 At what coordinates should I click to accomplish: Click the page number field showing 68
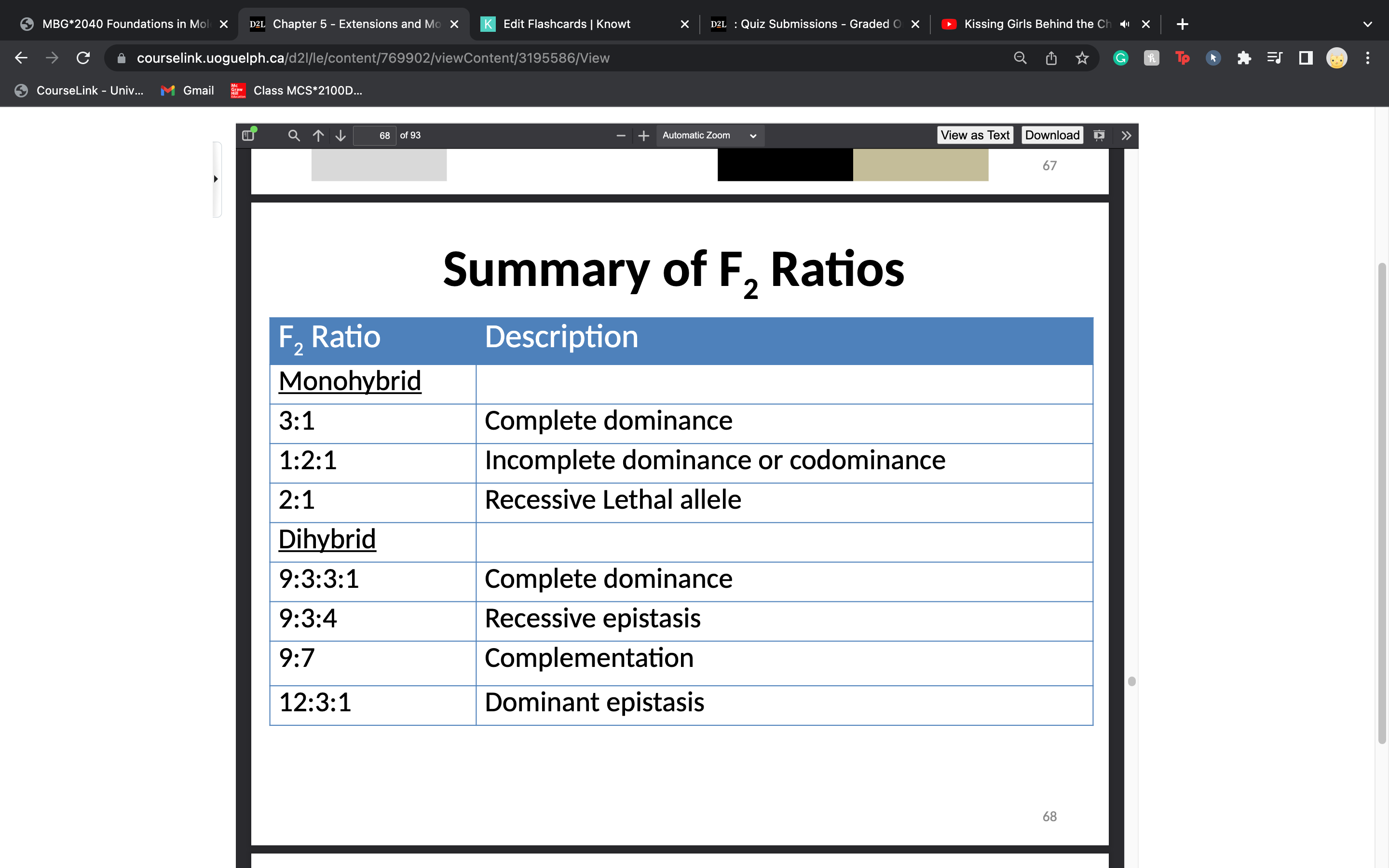[x=374, y=136]
